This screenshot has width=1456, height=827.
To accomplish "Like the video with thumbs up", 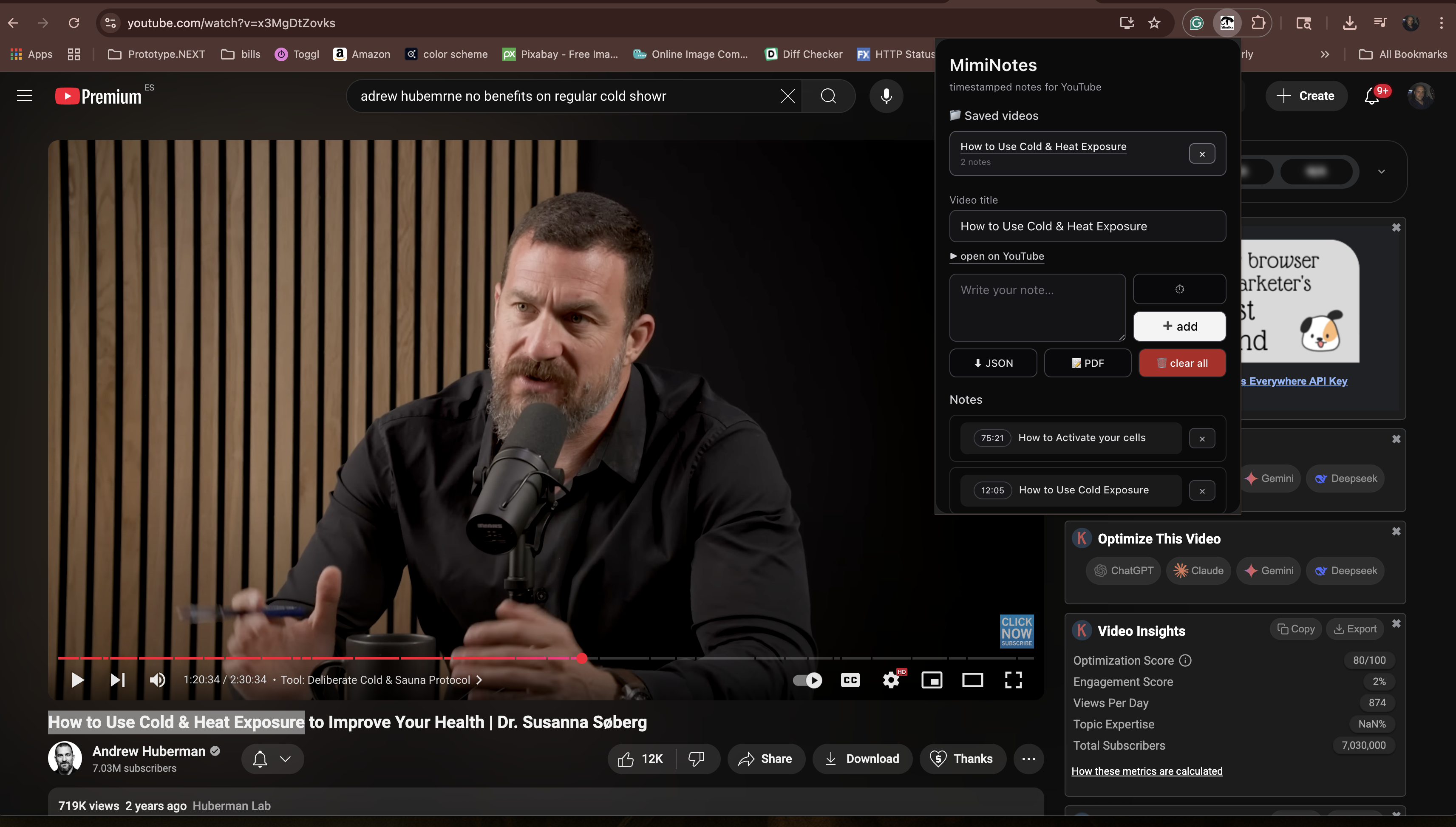I will pos(642,759).
